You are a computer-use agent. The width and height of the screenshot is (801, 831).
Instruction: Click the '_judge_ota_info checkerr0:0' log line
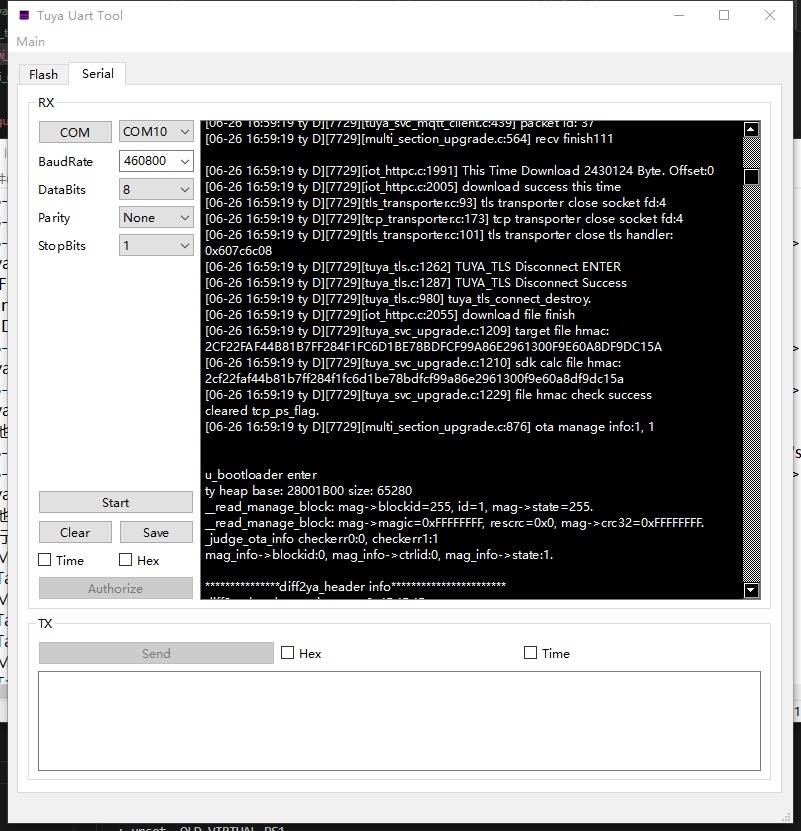click(x=322, y=539)
